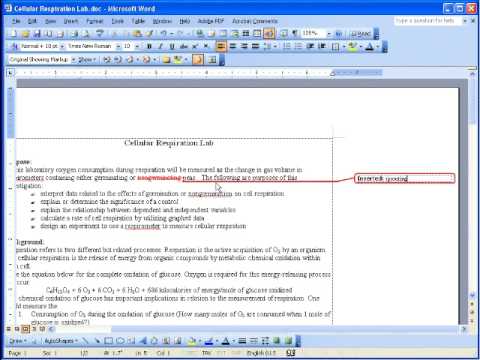Click the Fill Color bucket icon

(192, 341)
